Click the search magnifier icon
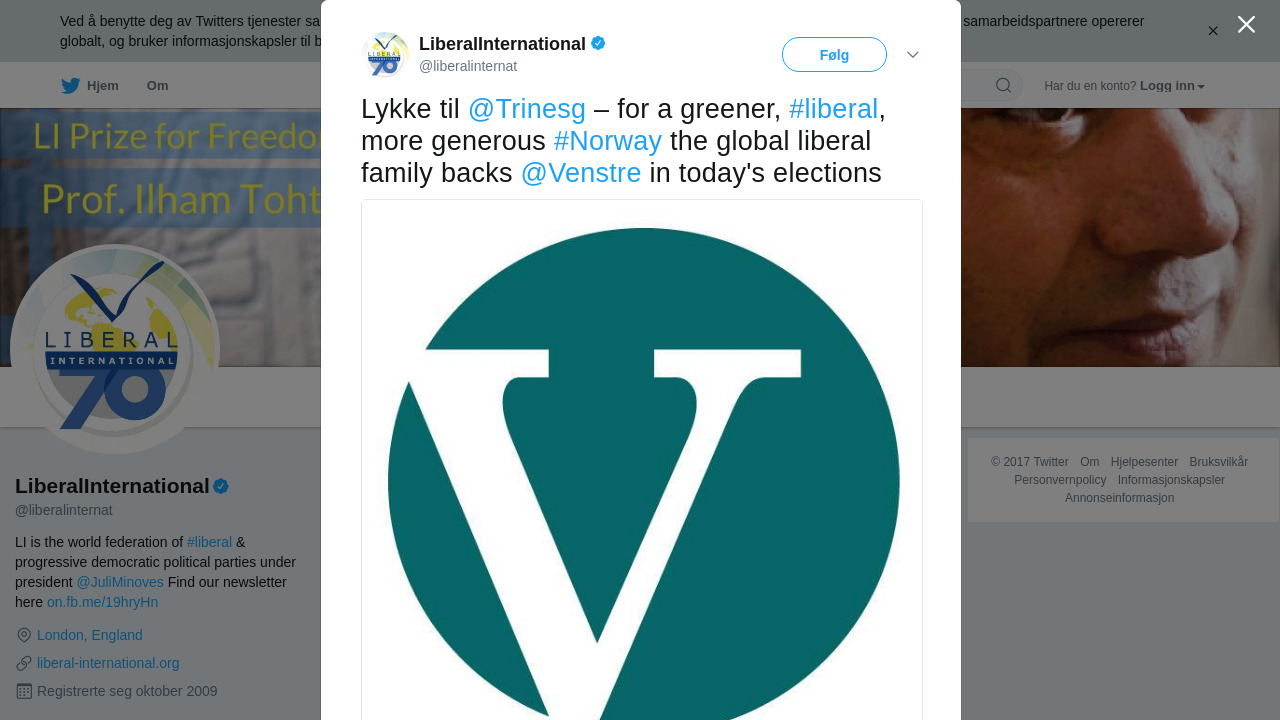The image size is (1280, 720). click(x=1003, y=86)
